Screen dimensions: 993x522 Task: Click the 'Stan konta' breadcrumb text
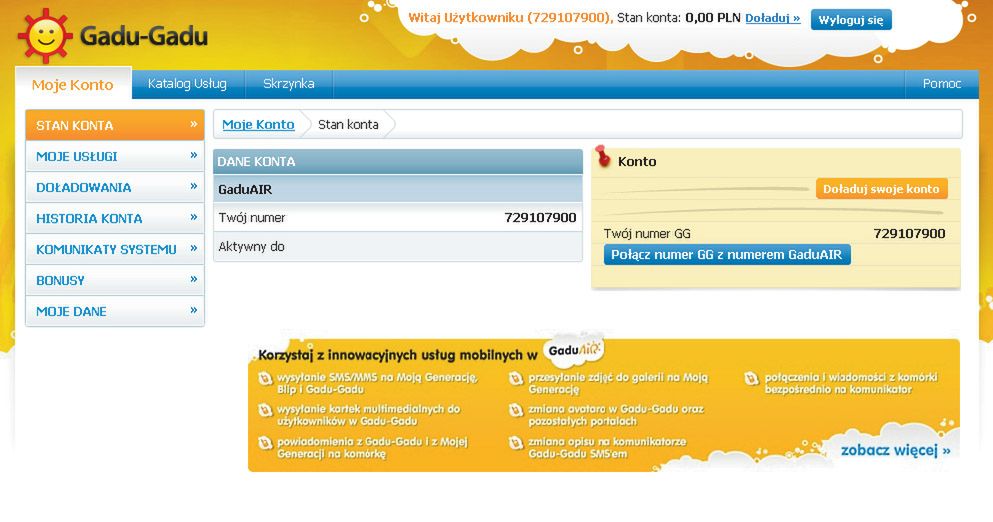pos(348,124)
